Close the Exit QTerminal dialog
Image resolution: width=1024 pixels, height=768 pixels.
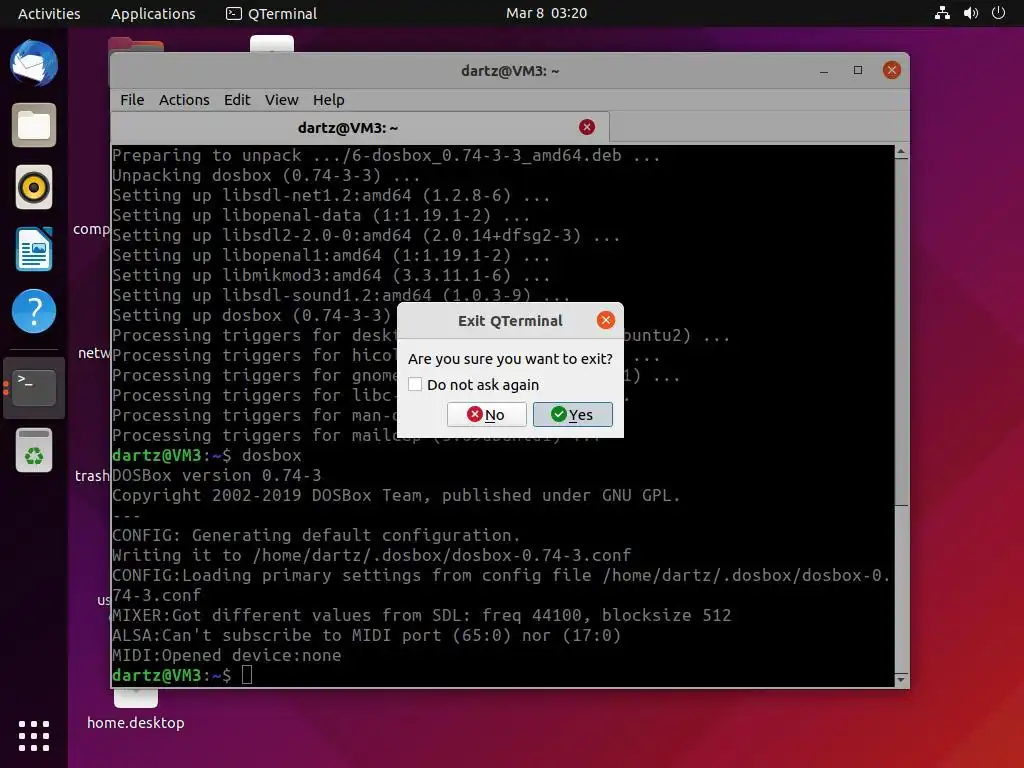click(x=605, y=320)
